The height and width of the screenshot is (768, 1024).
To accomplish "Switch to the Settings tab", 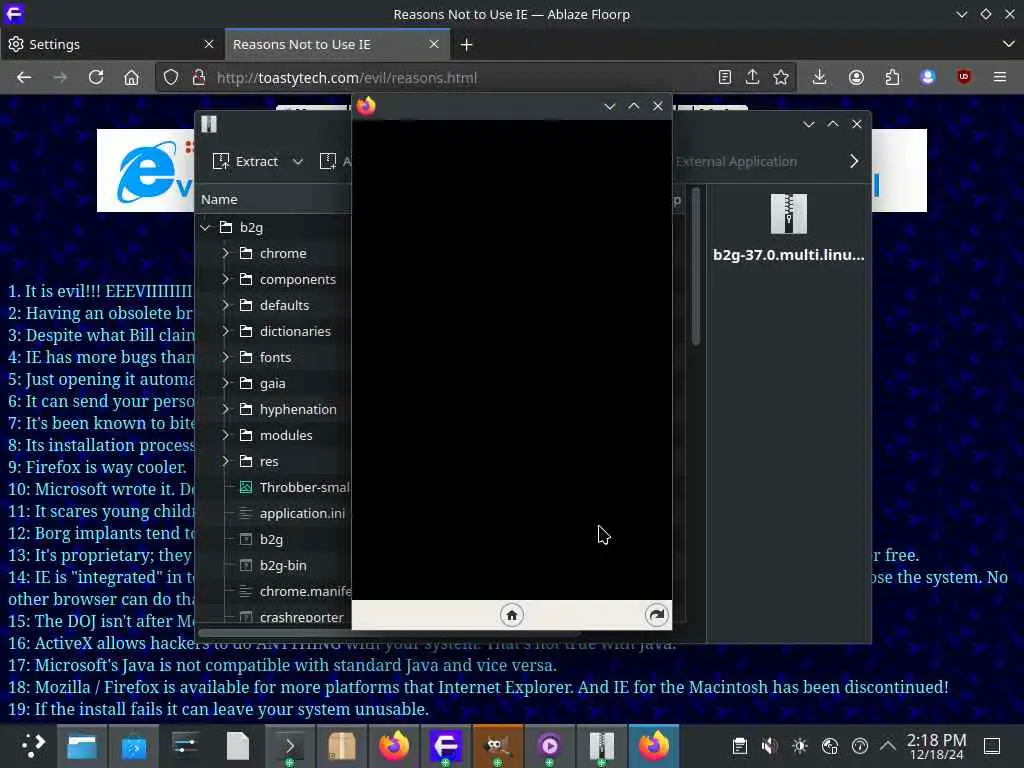I will (x=112, y=44).
